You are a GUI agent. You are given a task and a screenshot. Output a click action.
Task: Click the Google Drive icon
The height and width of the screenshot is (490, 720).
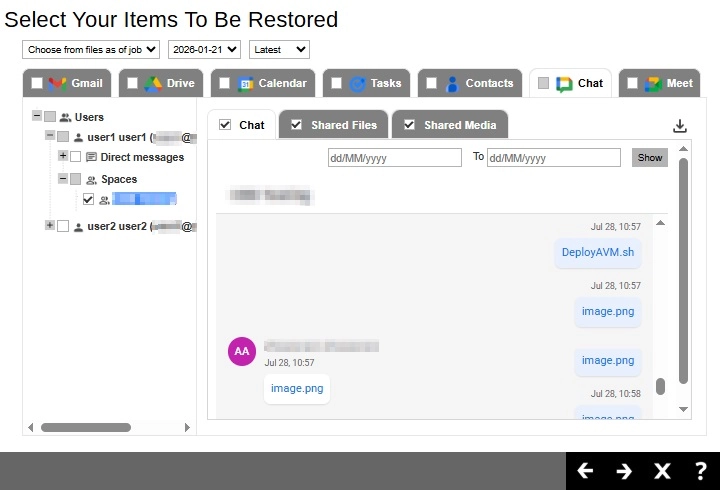pos(153,84)
